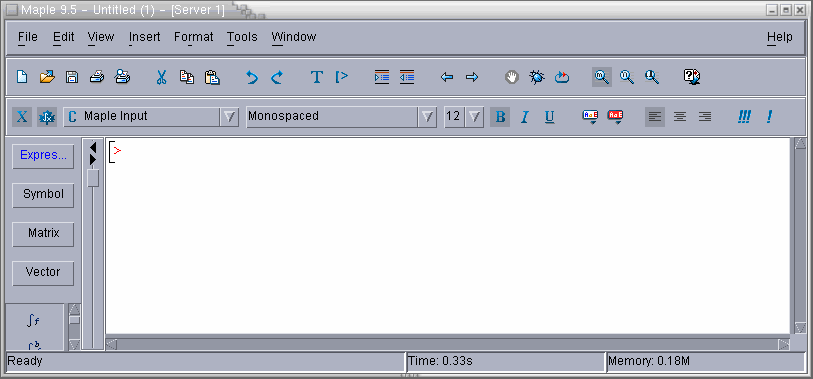Toggle bold formatting
813x379 pixels.
pyautogui.click(x=500, y=117)
